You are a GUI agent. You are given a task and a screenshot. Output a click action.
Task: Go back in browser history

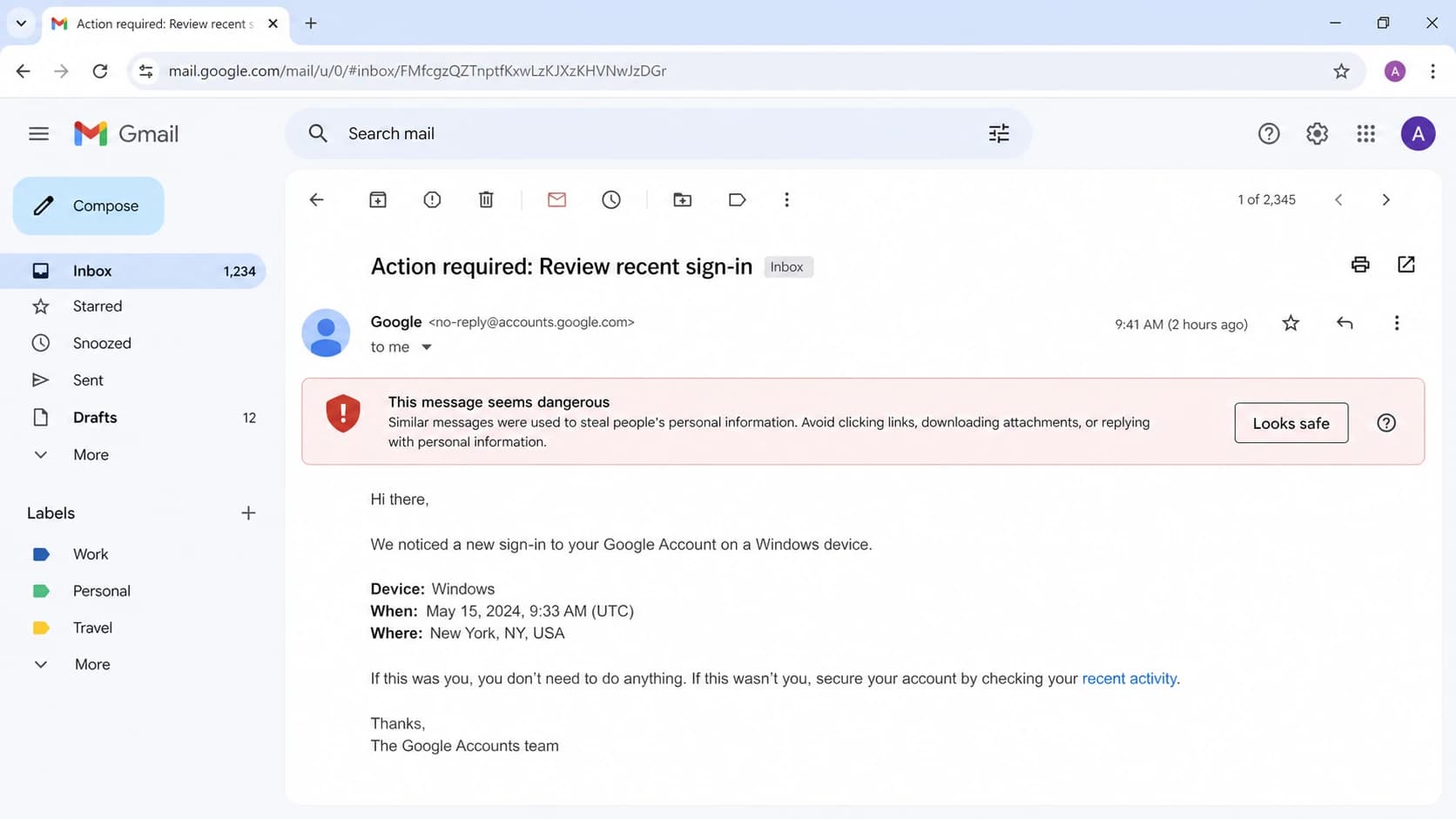tap(24, 71)
